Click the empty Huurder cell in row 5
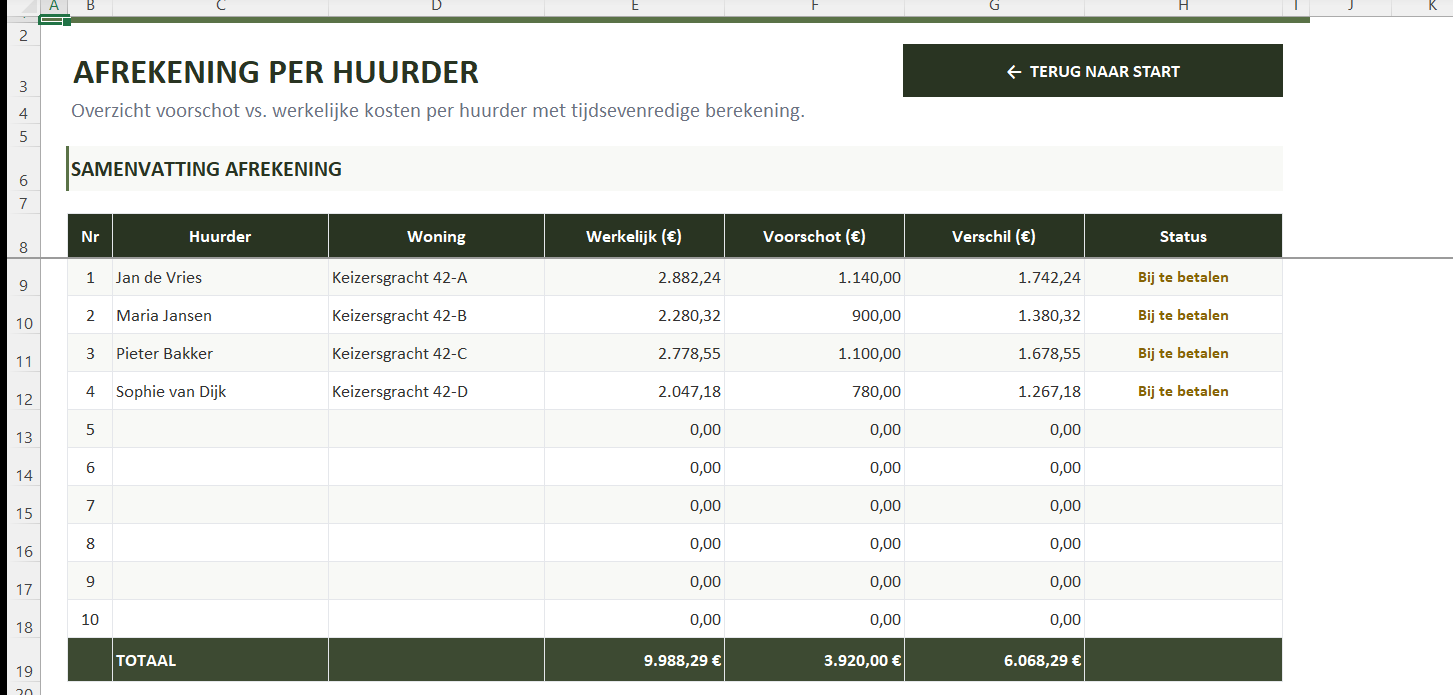 (x=220, y=429)
